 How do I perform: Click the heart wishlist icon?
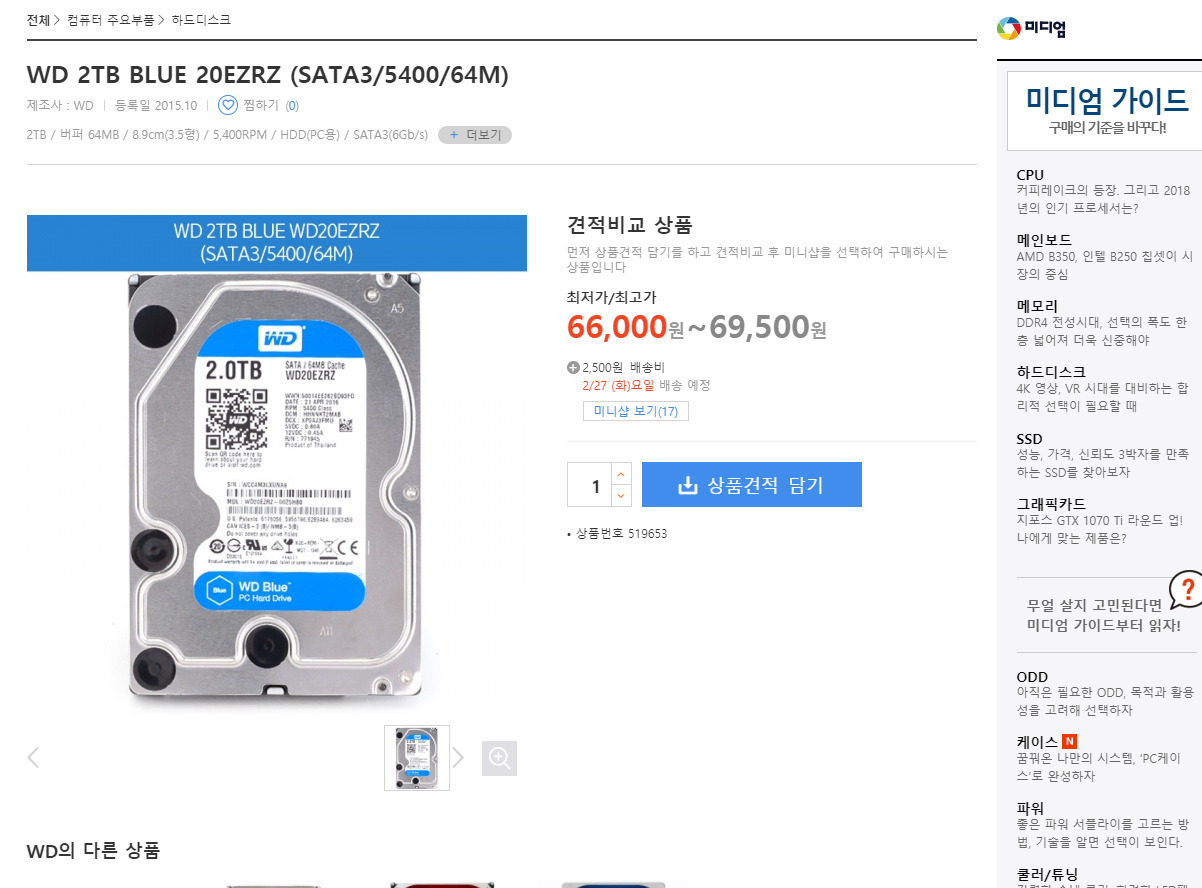tap(228, 105)
